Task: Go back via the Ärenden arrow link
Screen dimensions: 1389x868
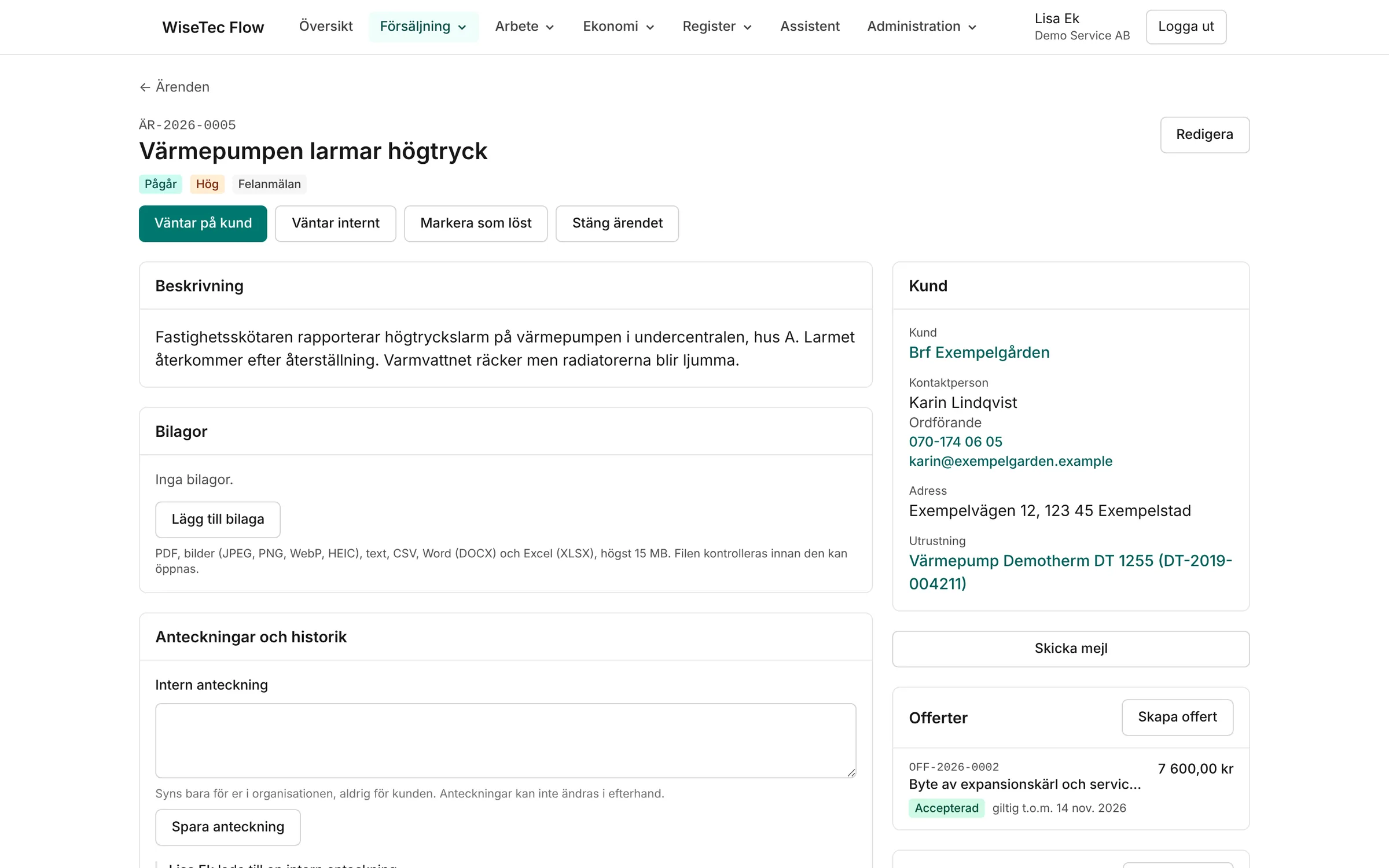Action: pyautogui.click(x=174, y=87)
